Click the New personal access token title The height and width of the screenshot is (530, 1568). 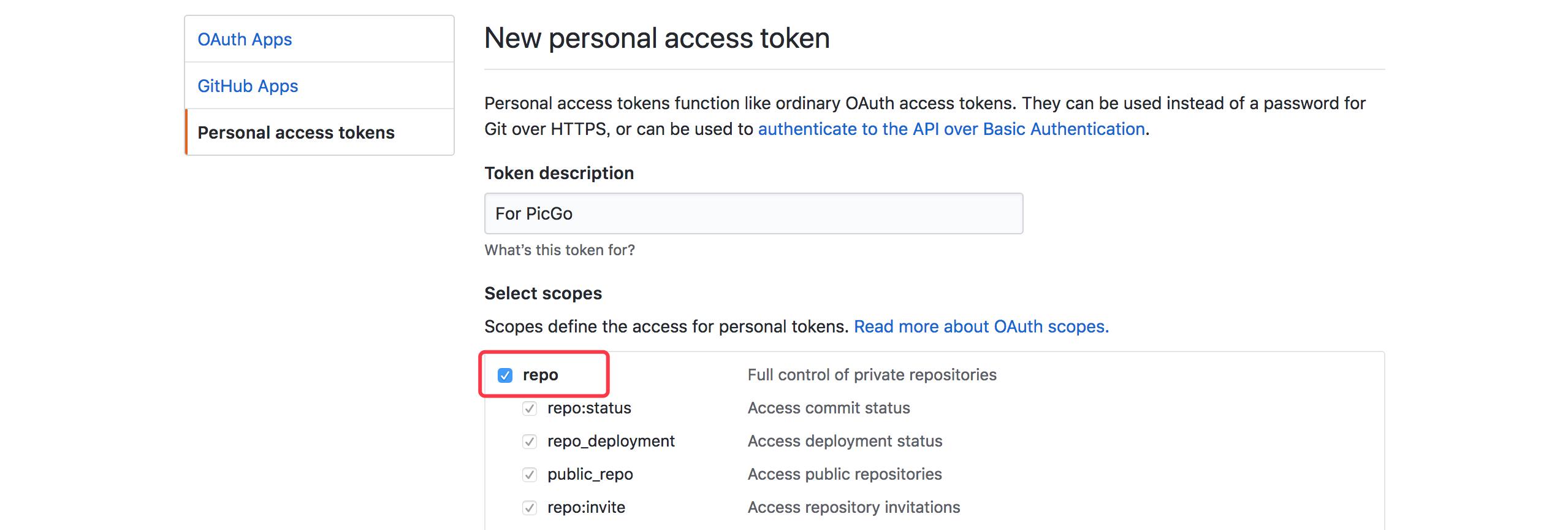[x=657, y=38]
